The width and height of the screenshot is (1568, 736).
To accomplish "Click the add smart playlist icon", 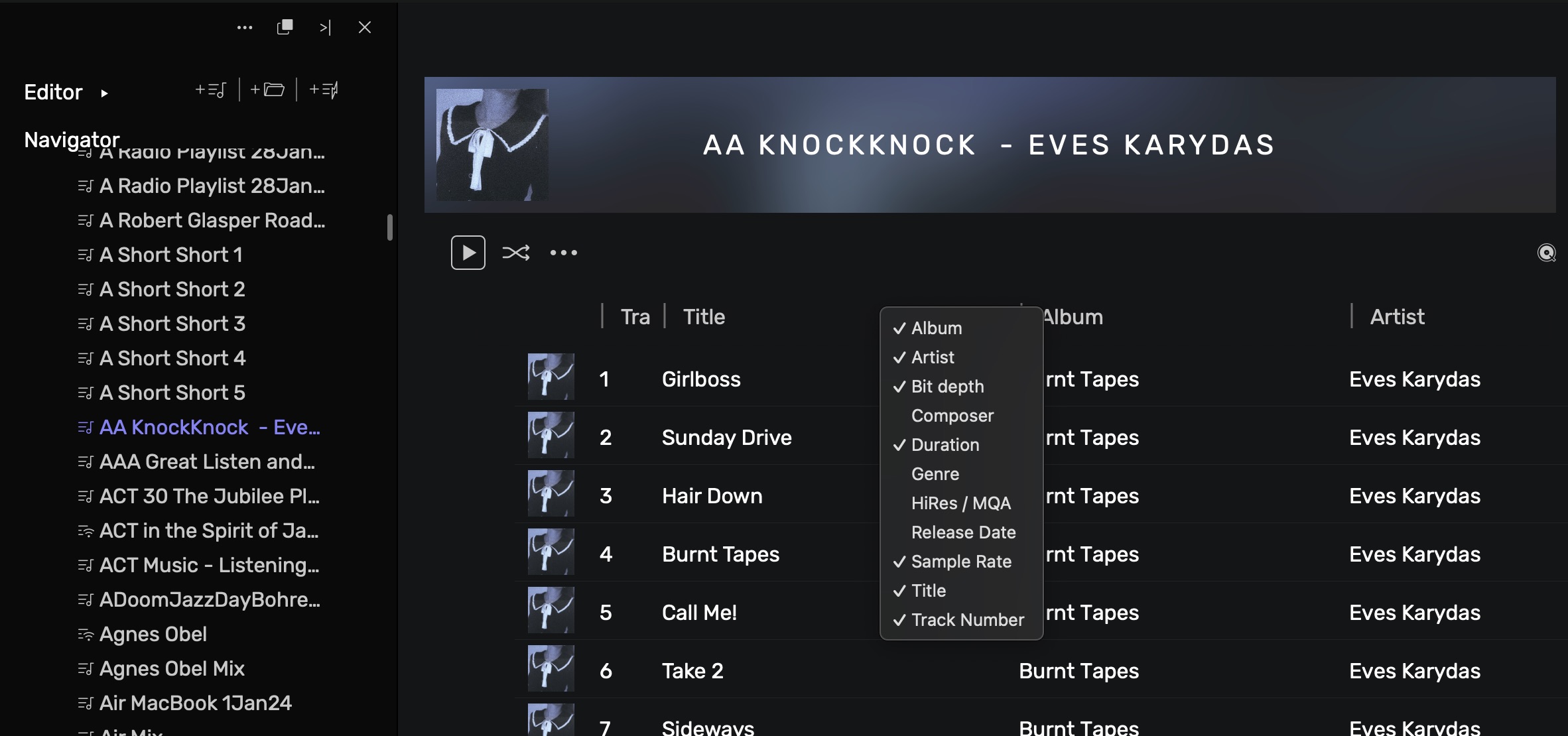I will pos(324,90).
